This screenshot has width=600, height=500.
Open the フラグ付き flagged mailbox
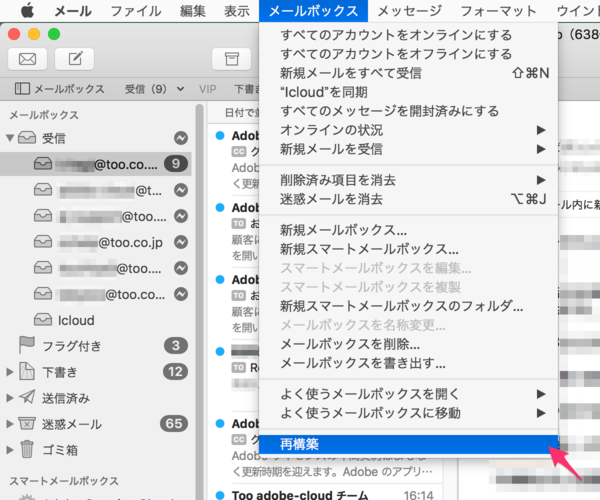pyautogui.click(x=71, y=346)
